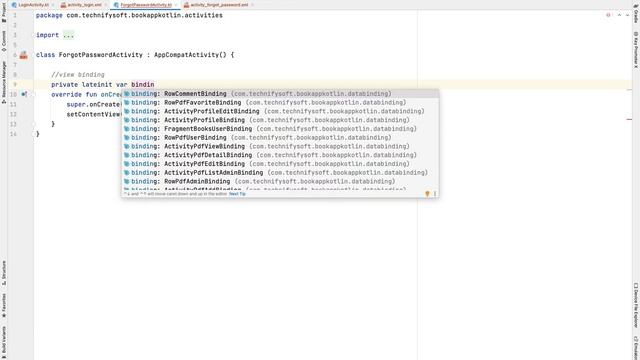Image resolution: width=640 pixels, height=360 pixels.
Task: Choose RowPdfUserBinding completion suggestion
Action: (x=280, y=138)
